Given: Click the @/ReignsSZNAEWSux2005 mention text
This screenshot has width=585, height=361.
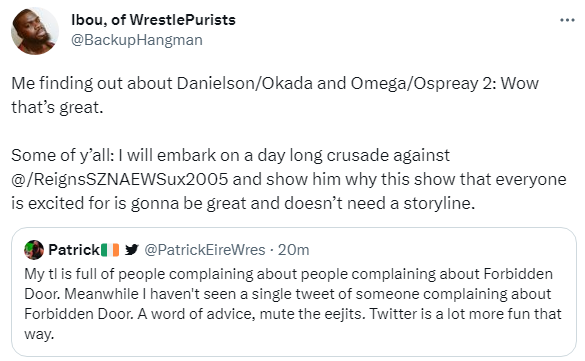Looking at the screenshot, I should 119,179.
